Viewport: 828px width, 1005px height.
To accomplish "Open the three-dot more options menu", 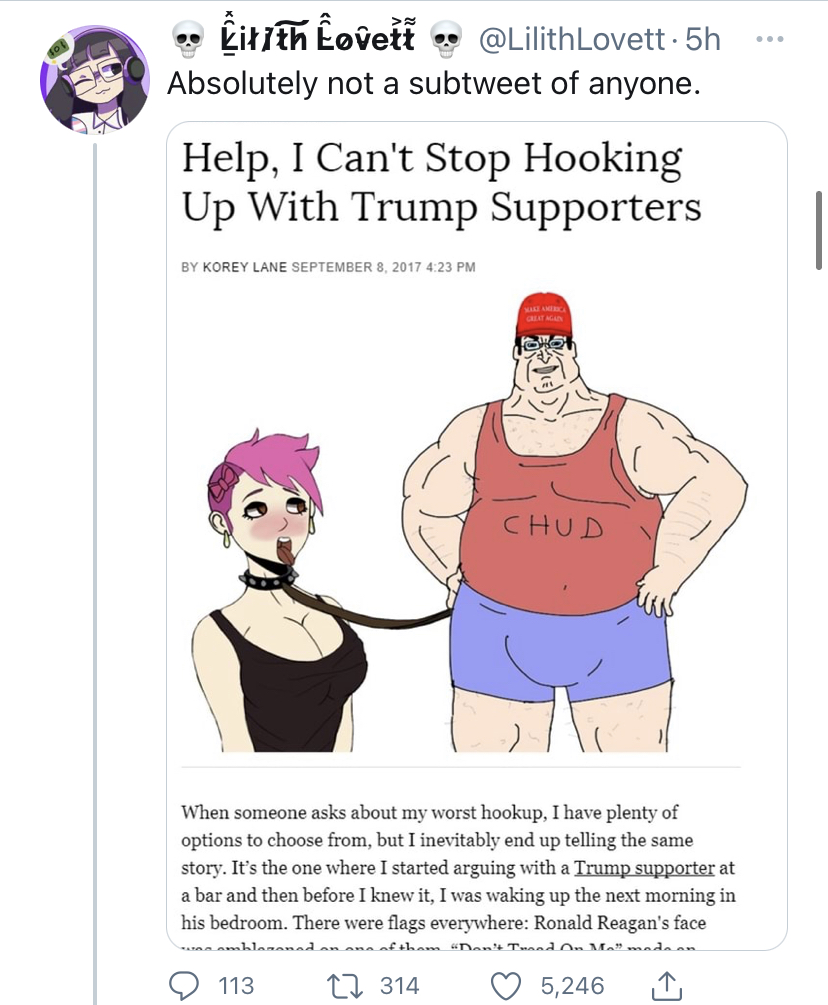I will pyautogui.click(x=768, y=39).
